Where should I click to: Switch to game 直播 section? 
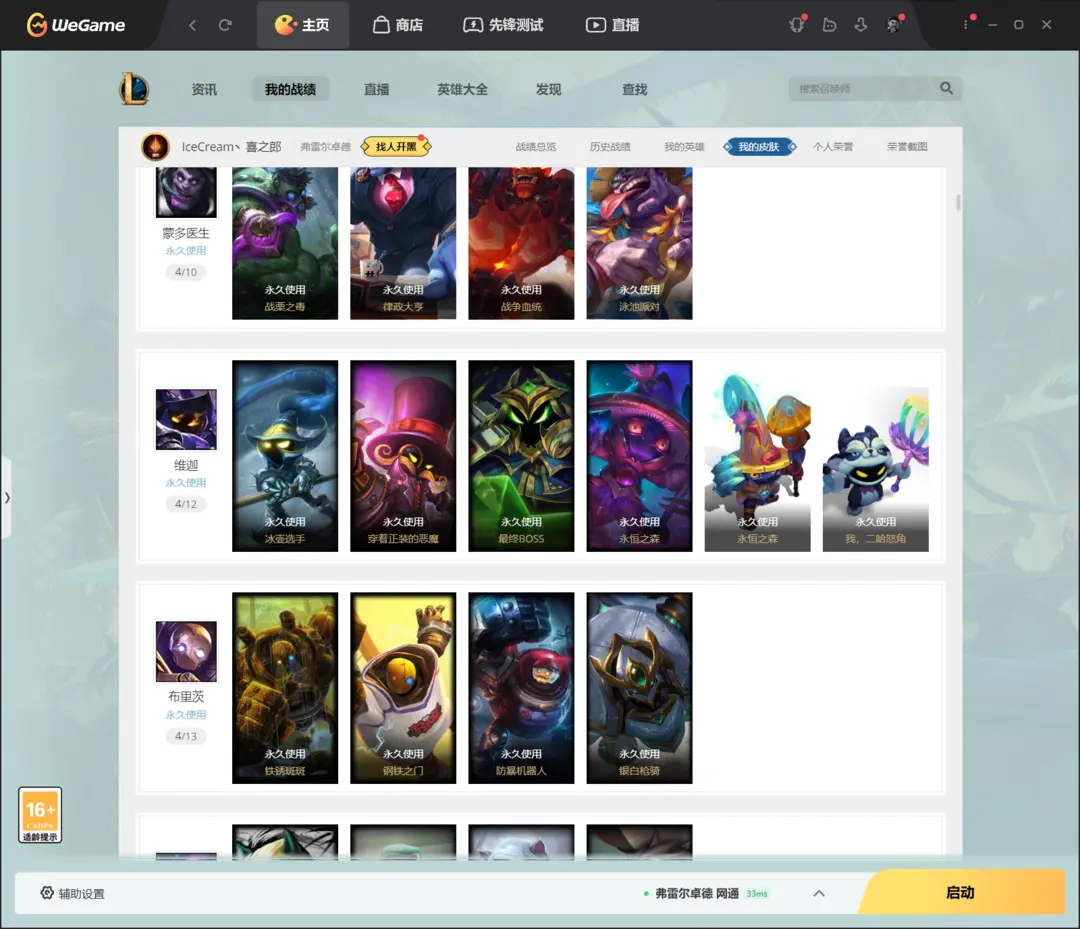pos(376,90)
